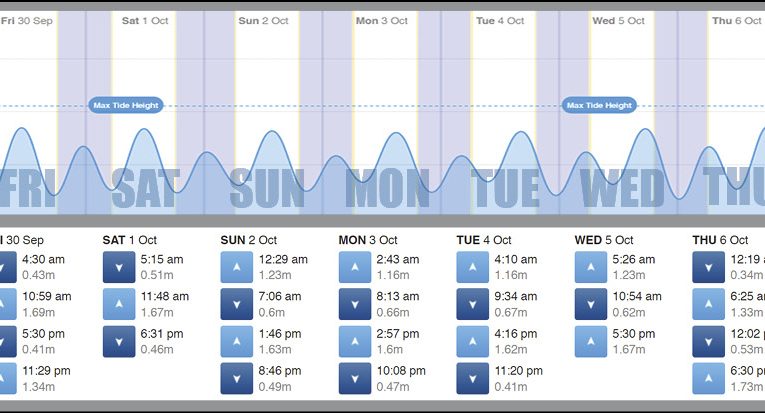
Task: Click the Max Tide Height label near Saturday
Action: click(125, 105)
